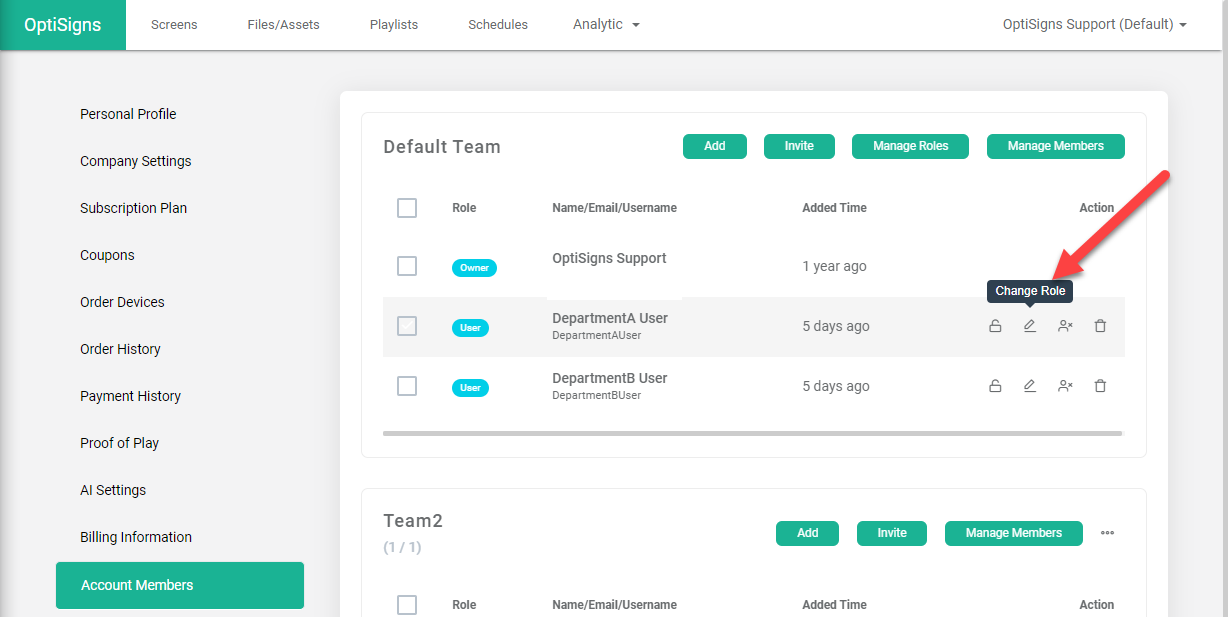This screenshot has height=617, width=1228.
Task: Open Team2 more options ellipsis
Action: pos(1107,533)
